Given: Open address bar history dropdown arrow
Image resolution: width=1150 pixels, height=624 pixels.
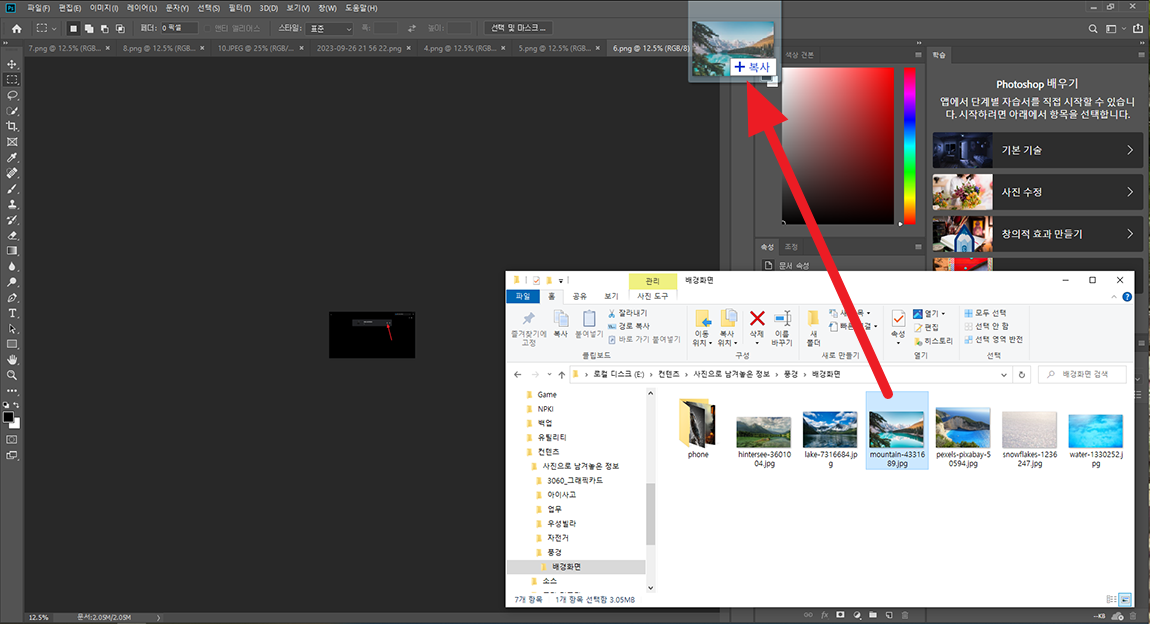Looking at the screenshot, I should tap(1003, 375).
